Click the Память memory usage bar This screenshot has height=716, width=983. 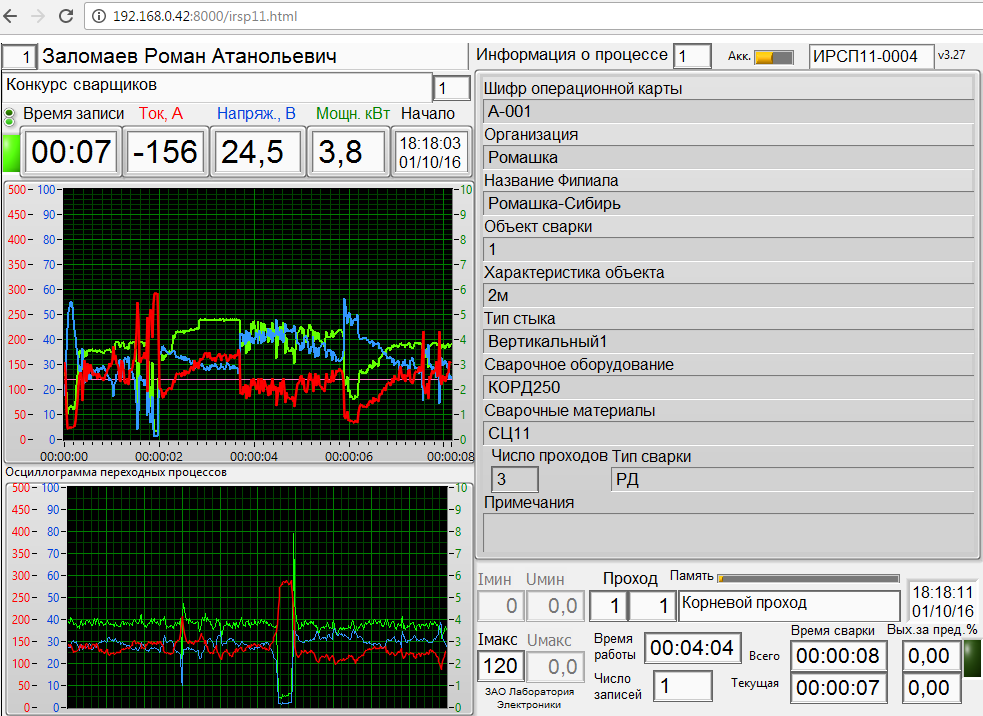point(808,577)
